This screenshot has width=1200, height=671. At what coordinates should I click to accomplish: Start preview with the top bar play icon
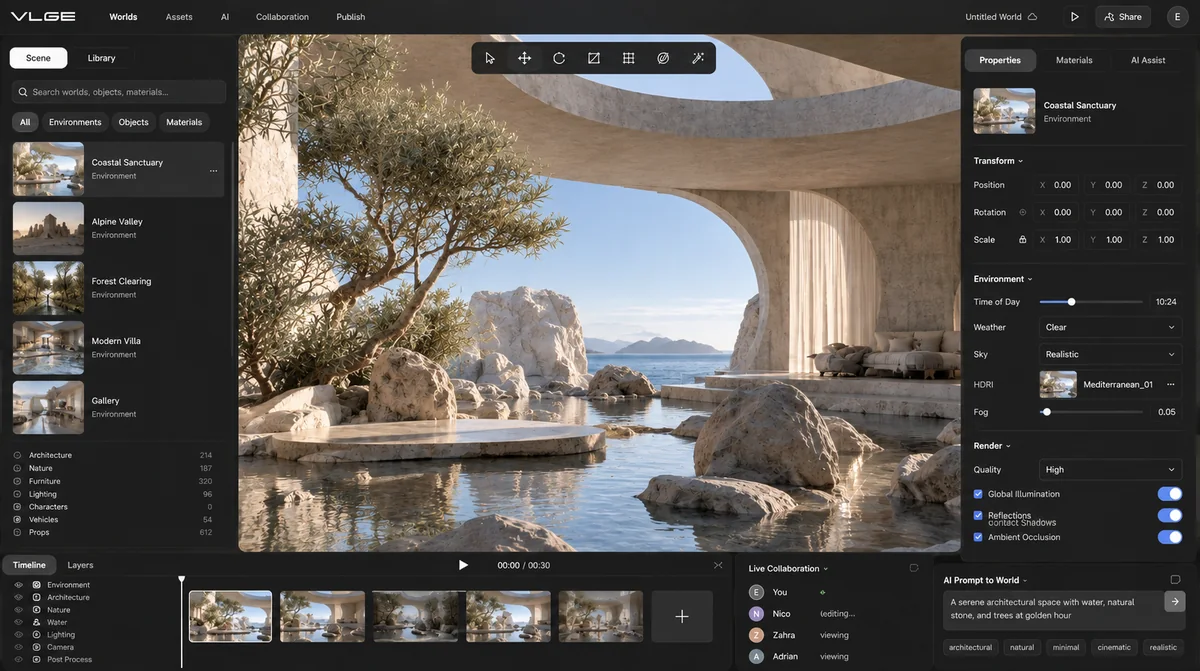click(x=1074, y=17)
